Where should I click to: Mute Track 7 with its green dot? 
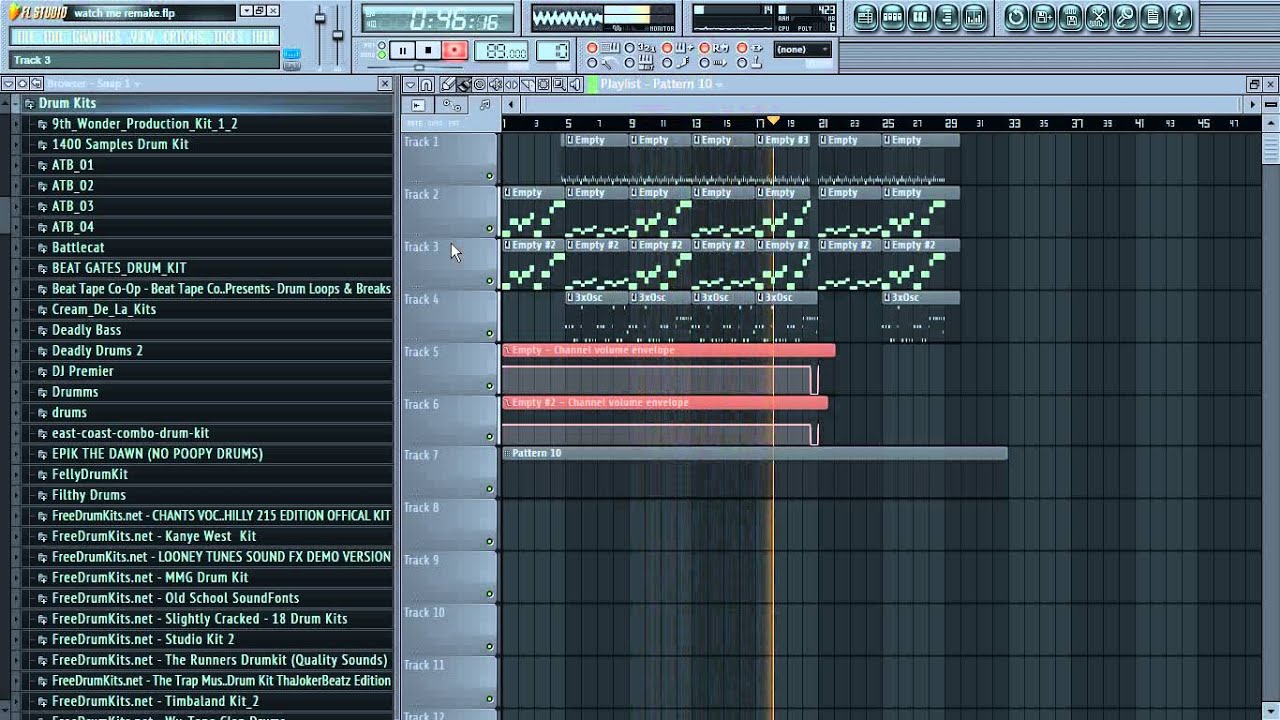point(490,489)
